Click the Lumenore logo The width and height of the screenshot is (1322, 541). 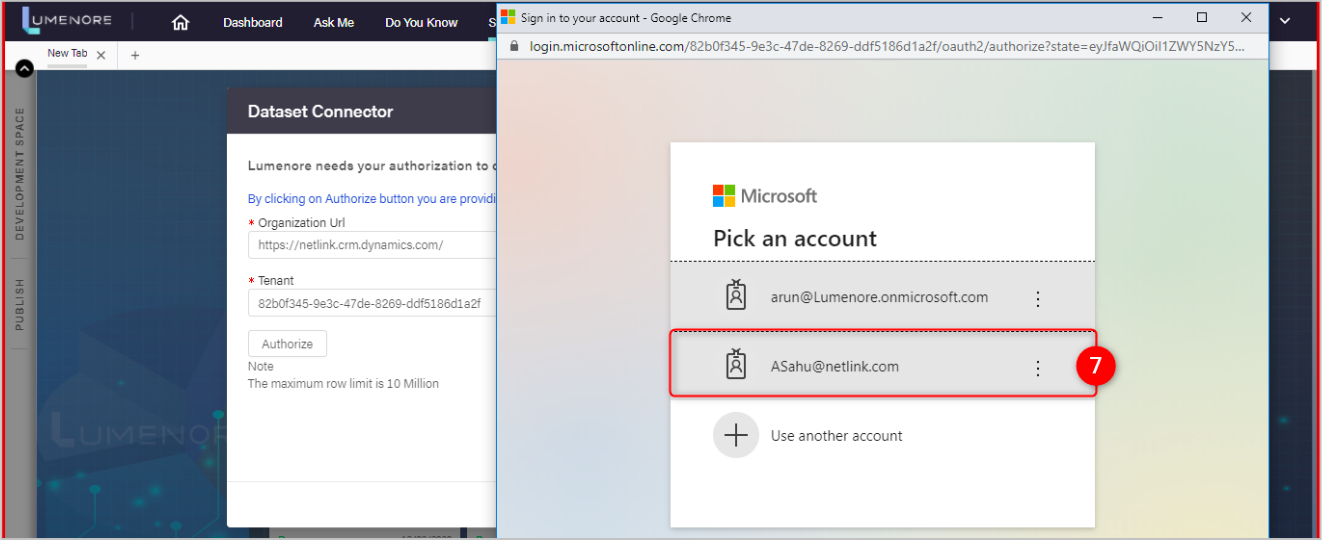[67, 21]
